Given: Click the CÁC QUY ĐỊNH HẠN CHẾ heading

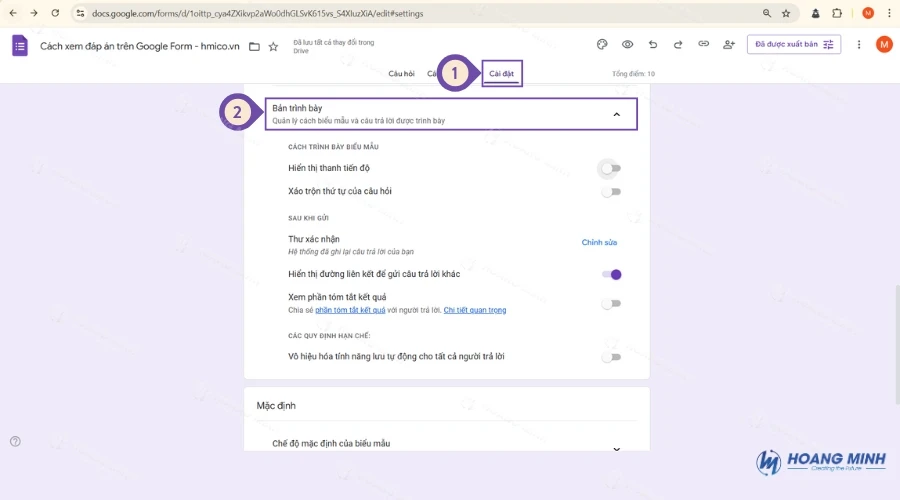Looking at the screenshot, I should (329, 336).
